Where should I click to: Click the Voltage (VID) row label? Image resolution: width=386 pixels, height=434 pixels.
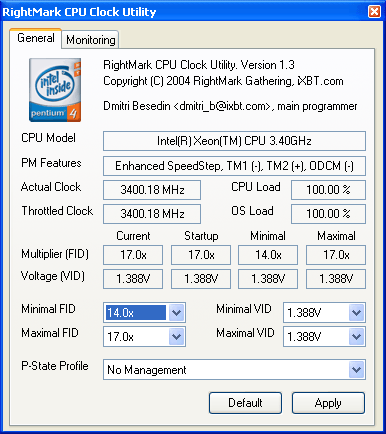(x=53, y=276)
